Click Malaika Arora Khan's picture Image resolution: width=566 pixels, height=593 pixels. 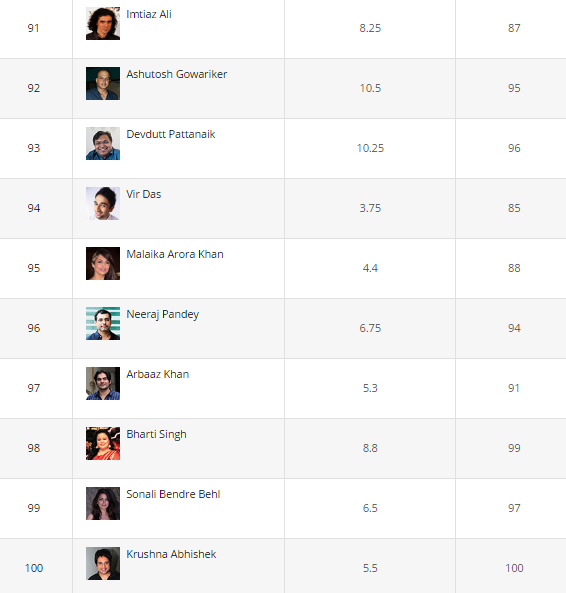(103, 264)
